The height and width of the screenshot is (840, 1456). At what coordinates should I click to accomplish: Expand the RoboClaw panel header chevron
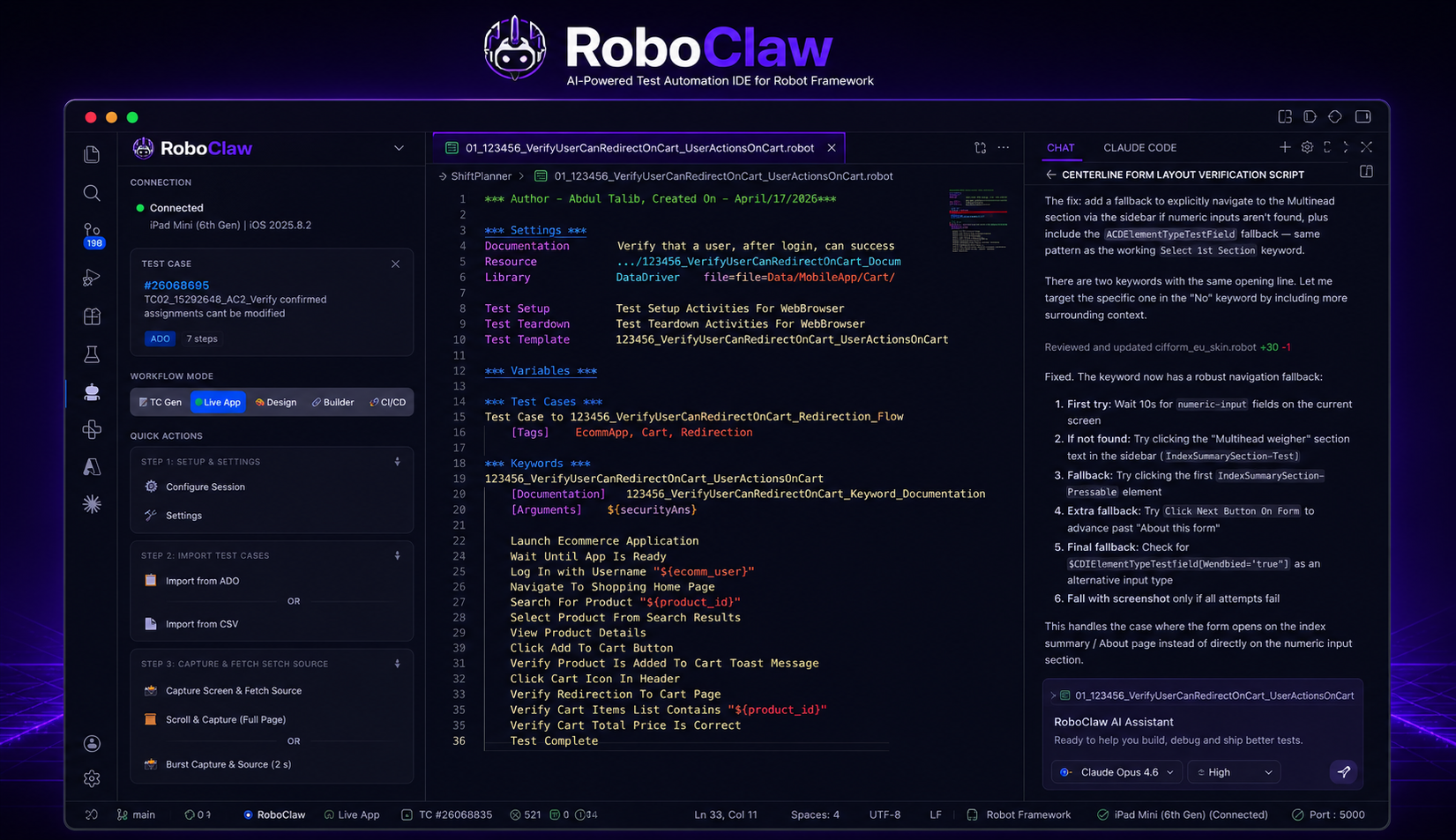point(399,148)
